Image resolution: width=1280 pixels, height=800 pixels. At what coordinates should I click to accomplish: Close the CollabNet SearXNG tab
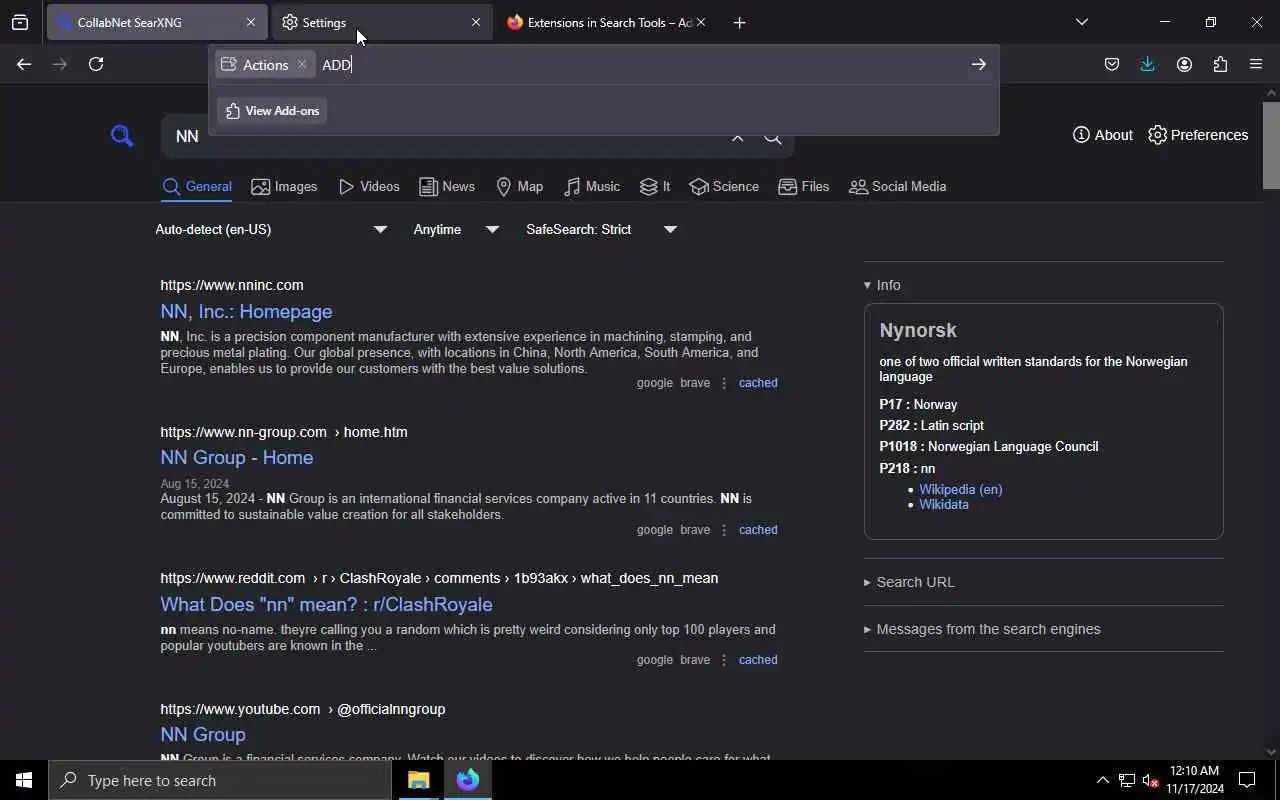251,22
